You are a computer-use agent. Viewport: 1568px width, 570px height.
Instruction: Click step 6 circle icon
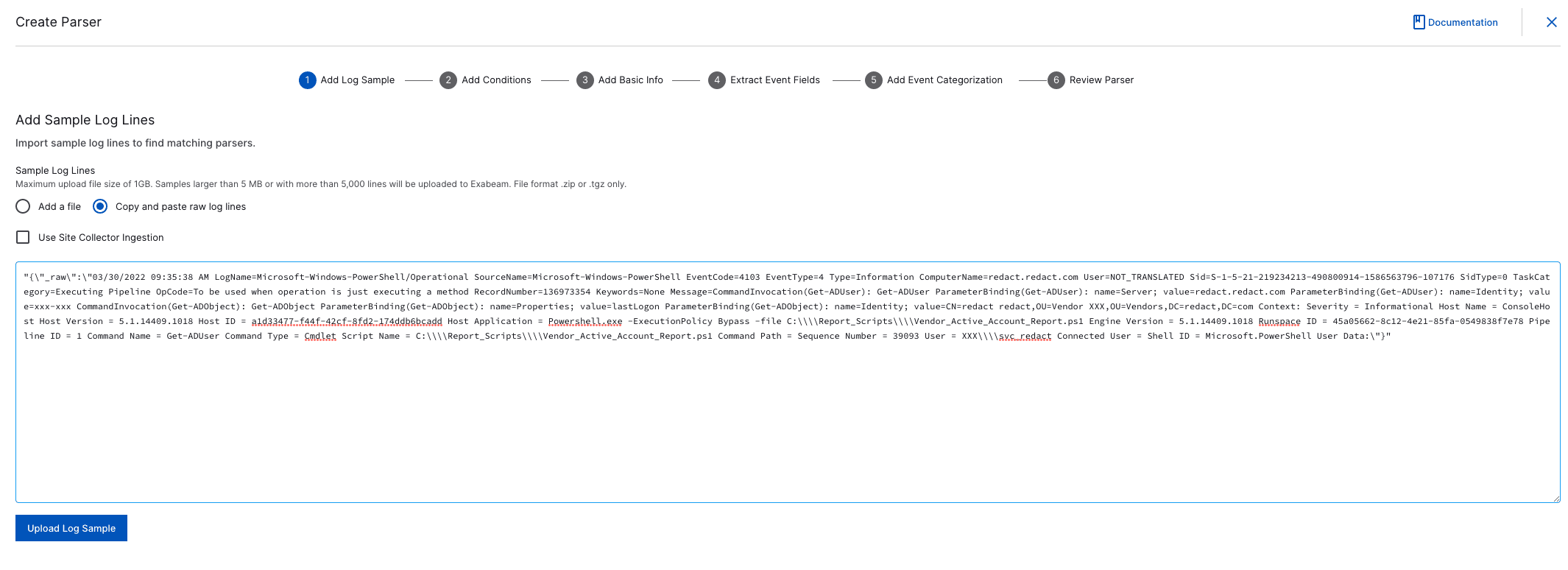pyautogui.click(x=1056, y=80)
